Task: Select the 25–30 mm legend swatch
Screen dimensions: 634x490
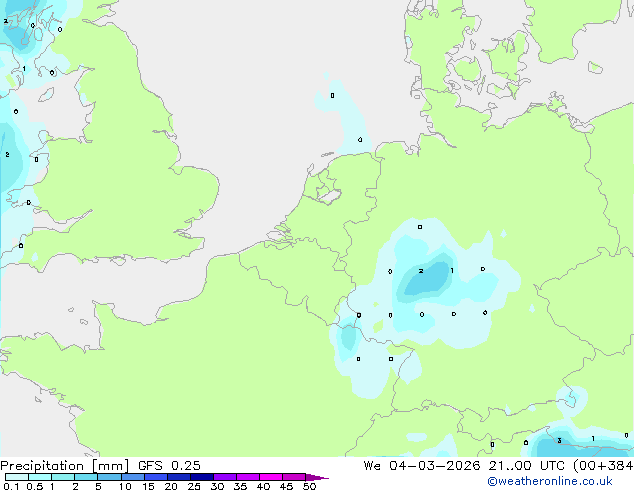Action: [201, 477]
